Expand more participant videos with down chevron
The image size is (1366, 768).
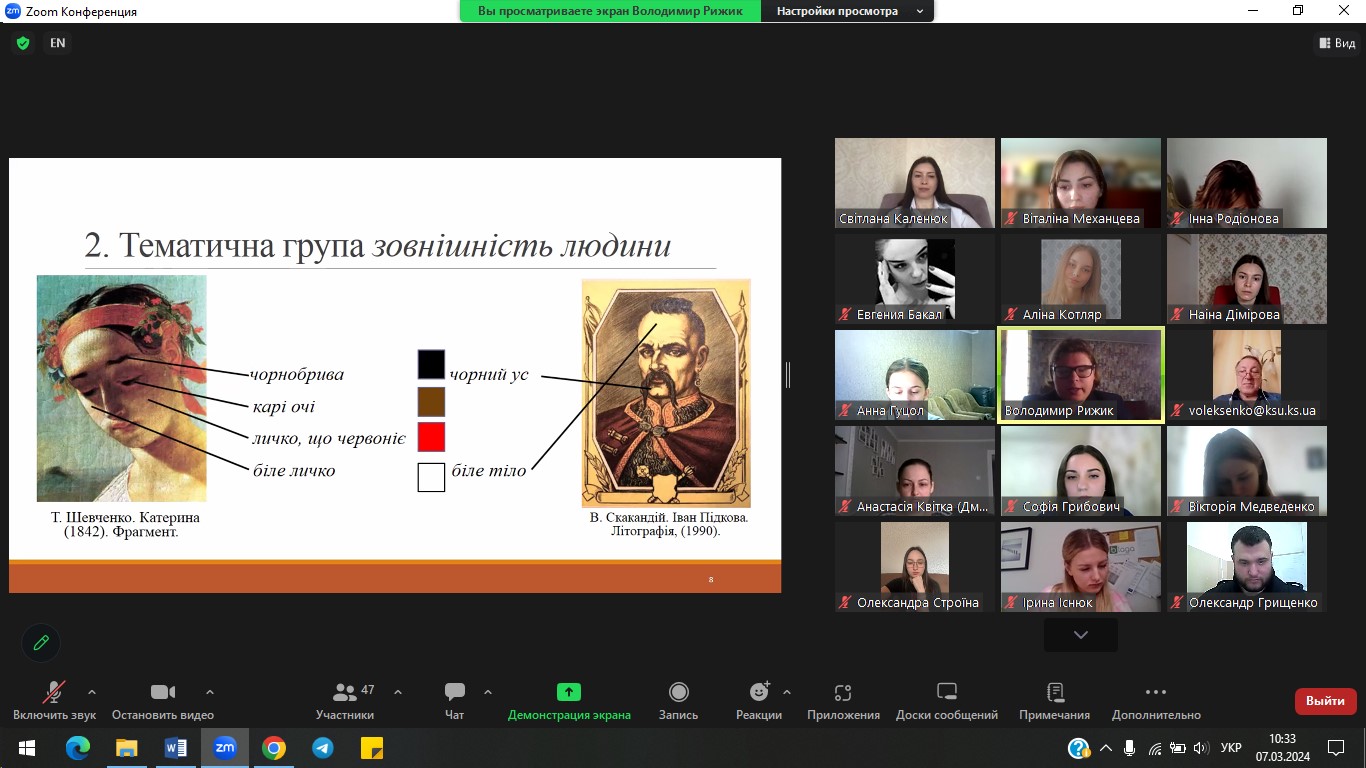[1080, 635]
